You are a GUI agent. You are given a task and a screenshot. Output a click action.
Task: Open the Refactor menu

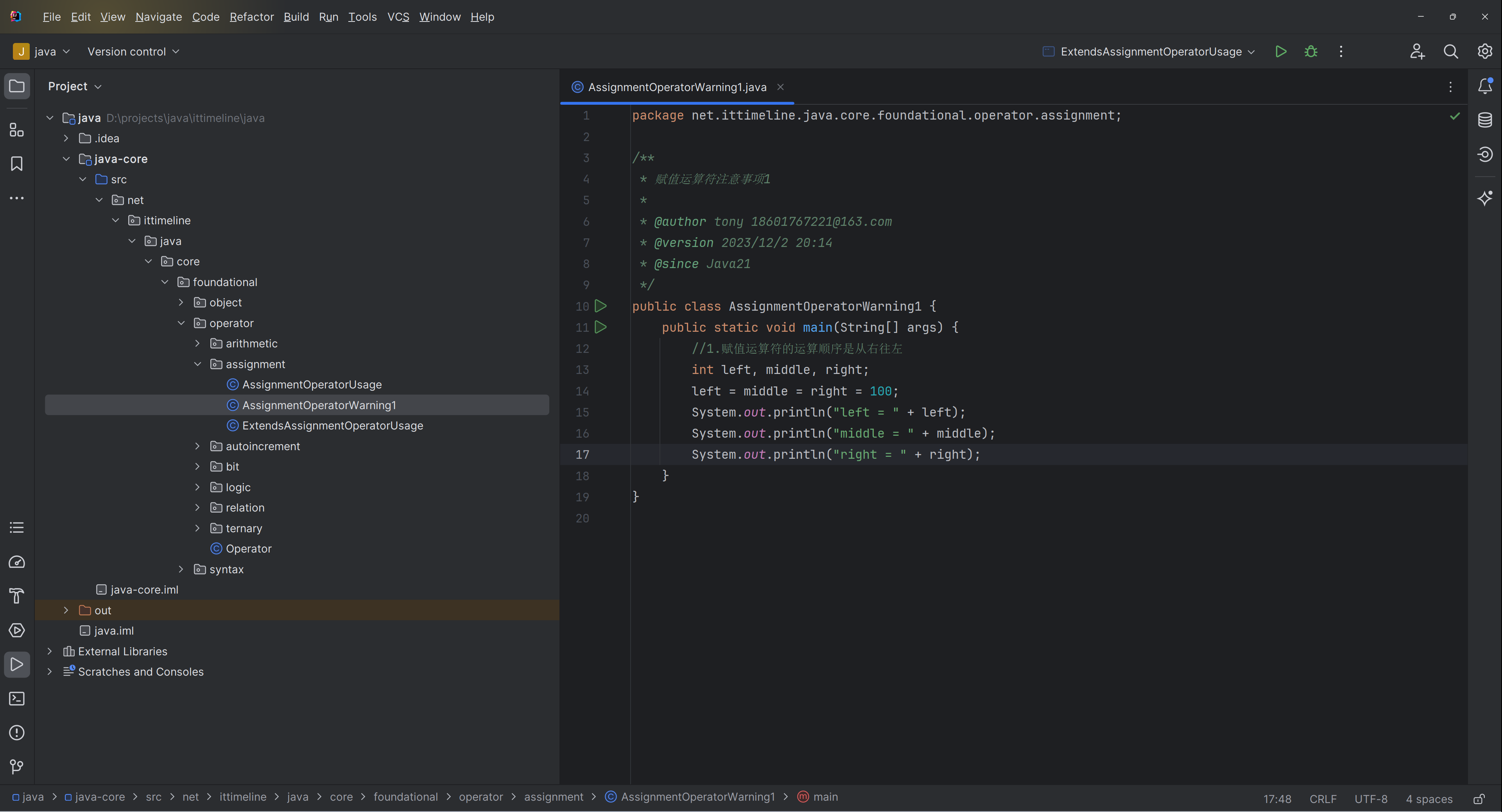point(251,17)
